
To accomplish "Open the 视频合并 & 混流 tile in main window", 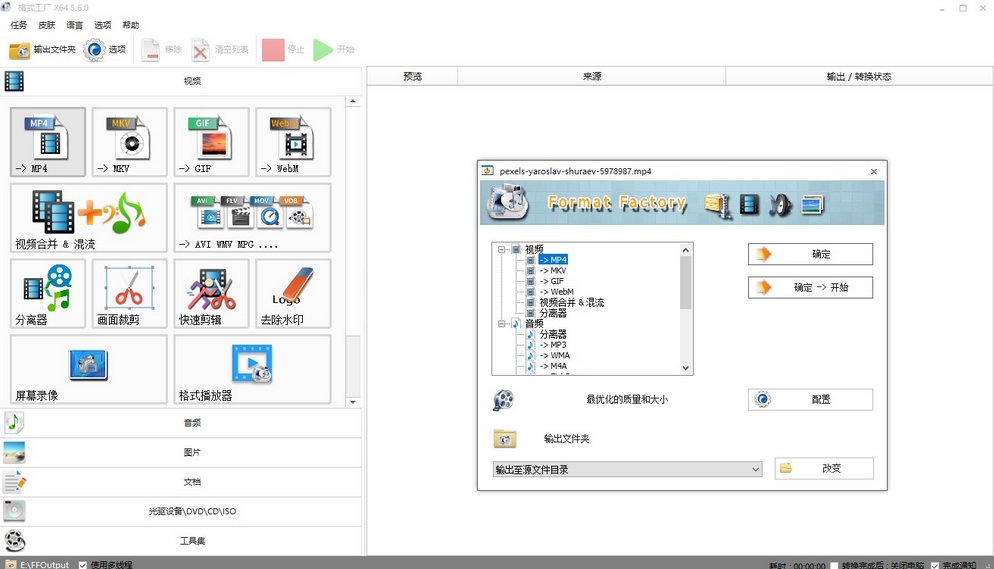I will [89, 218].
